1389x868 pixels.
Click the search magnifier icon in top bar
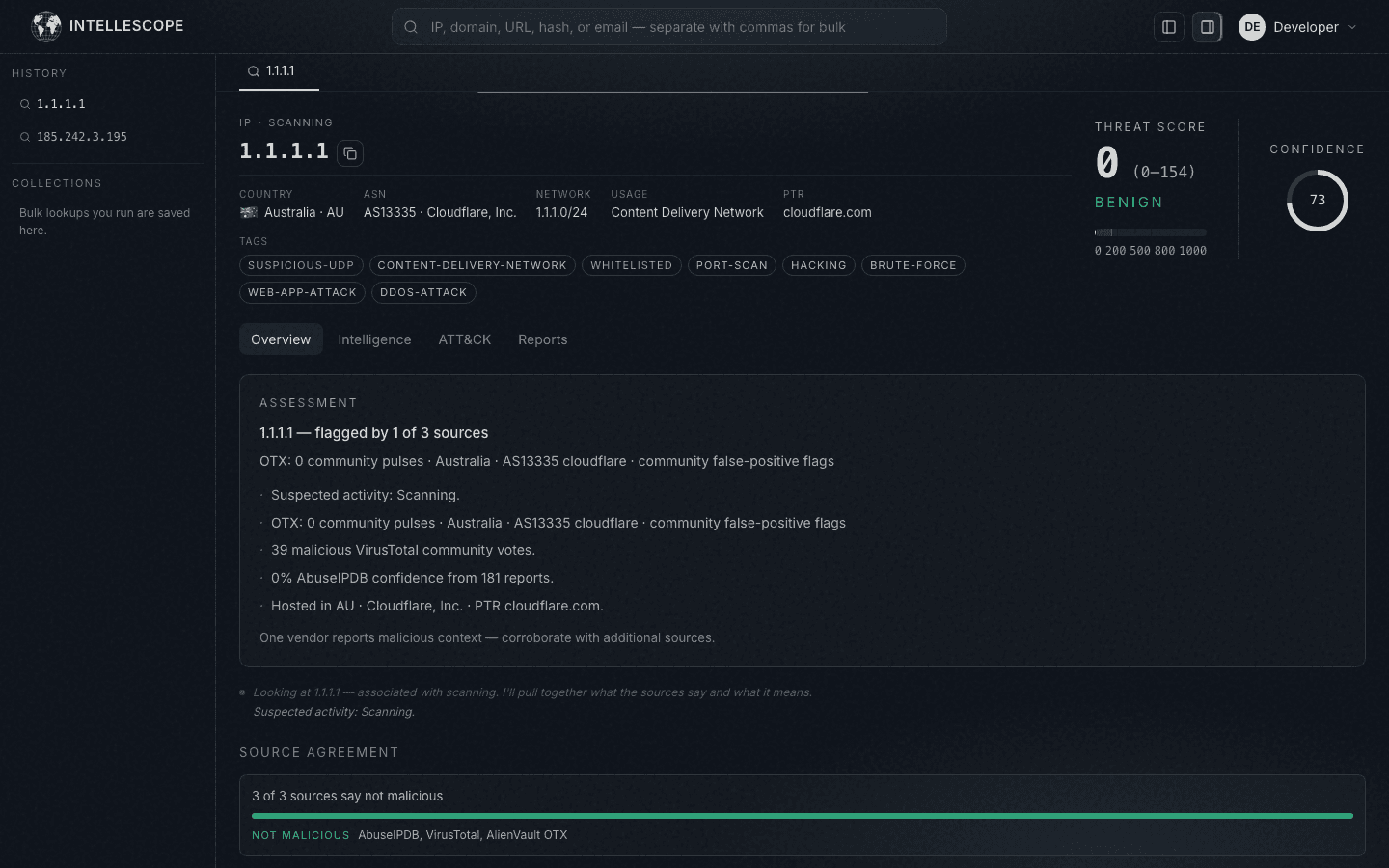tap(411, 27)
